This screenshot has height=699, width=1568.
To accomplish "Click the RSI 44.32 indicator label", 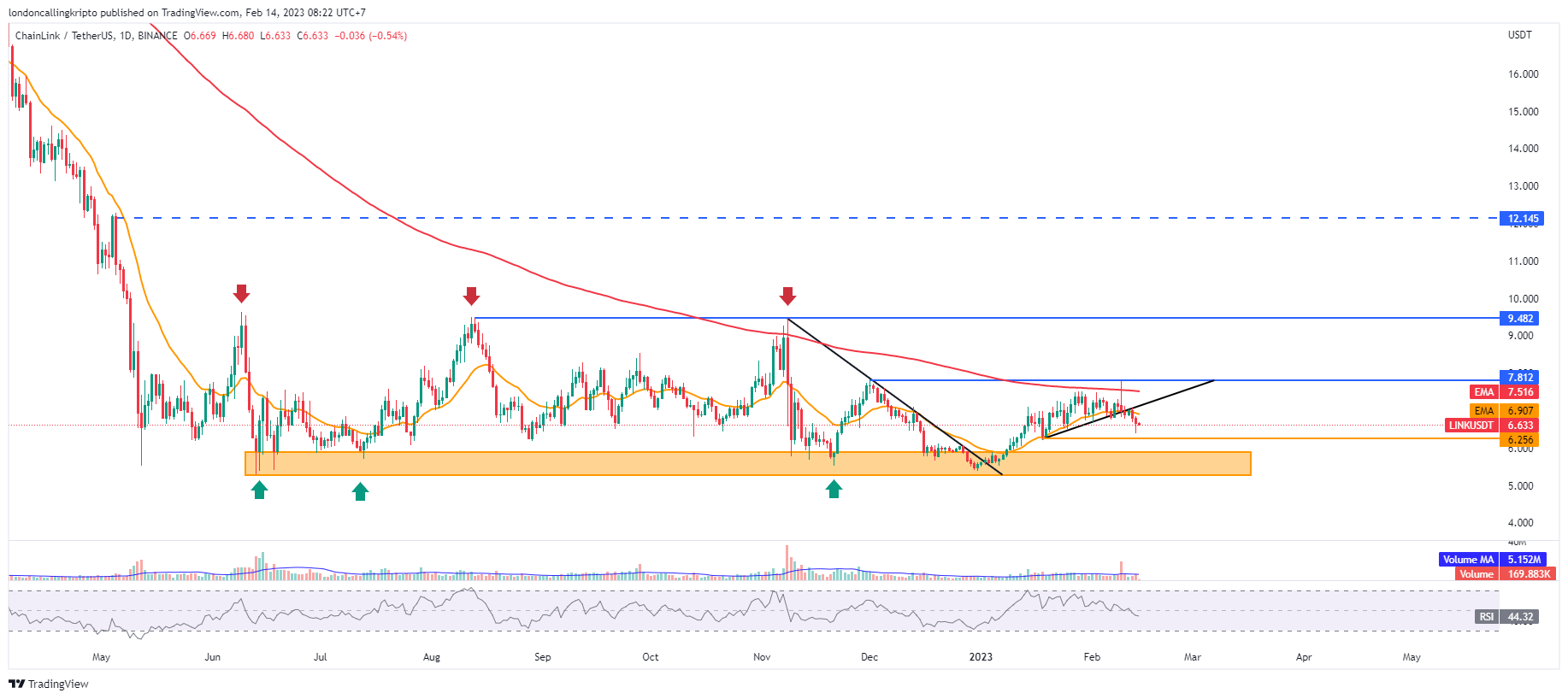I will [1506, 617].
